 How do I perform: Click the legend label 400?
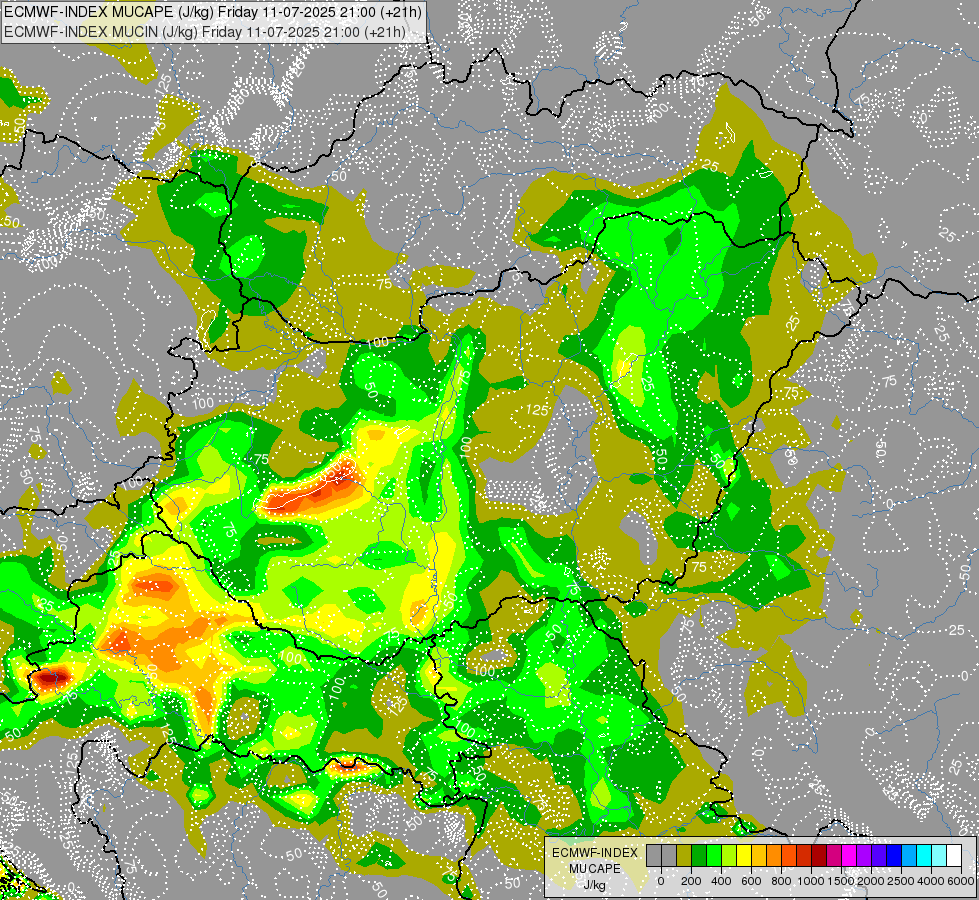pos(721,881)
